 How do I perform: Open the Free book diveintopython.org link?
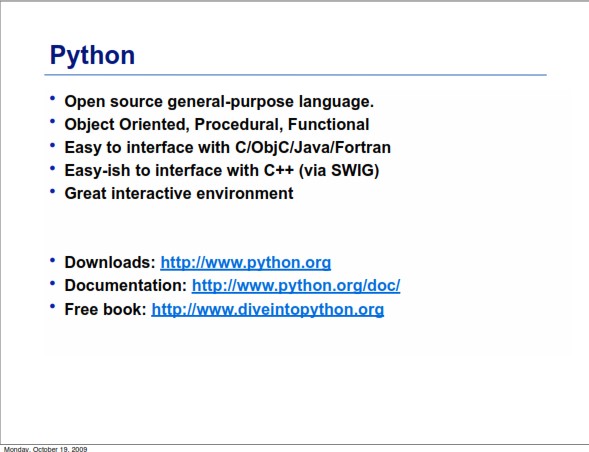tap(267, 310)
